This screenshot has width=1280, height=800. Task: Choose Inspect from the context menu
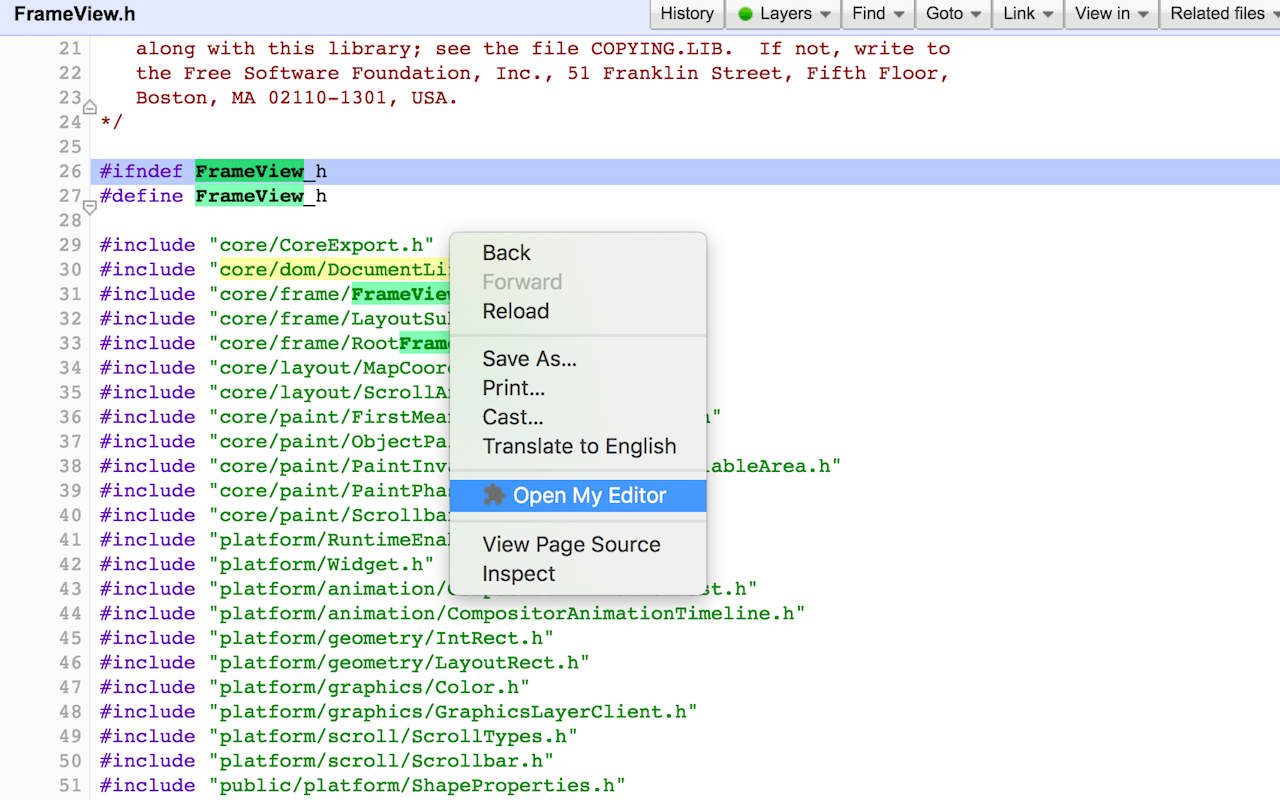click(518, 574)
